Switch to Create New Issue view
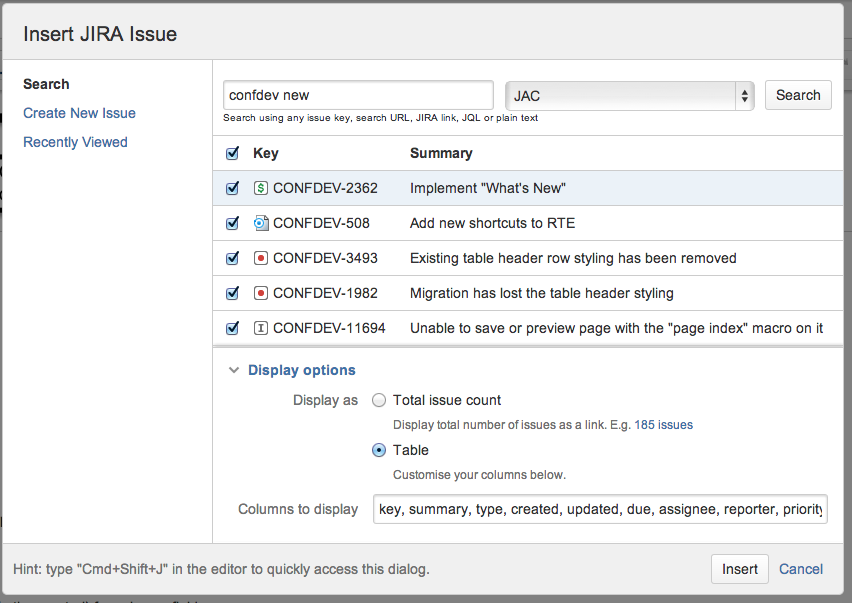The height and width of the screenshot is (603, 852). (x=79, y=113)
